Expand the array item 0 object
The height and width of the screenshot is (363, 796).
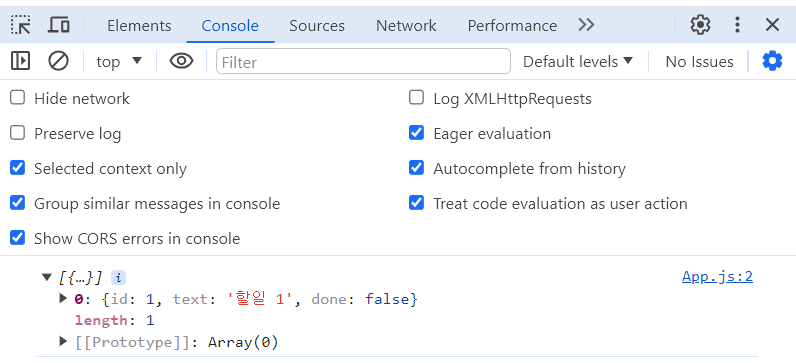click(63, 299)
